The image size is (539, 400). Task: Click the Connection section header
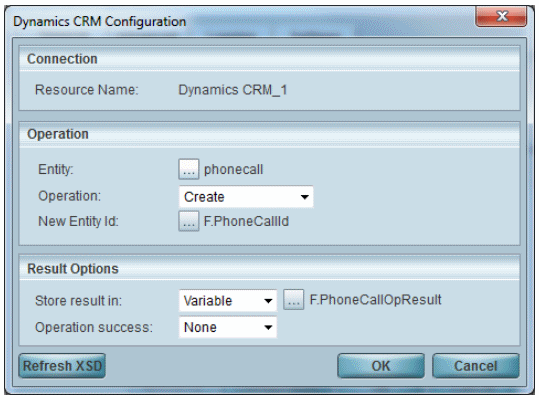click(x=62, y=59)
